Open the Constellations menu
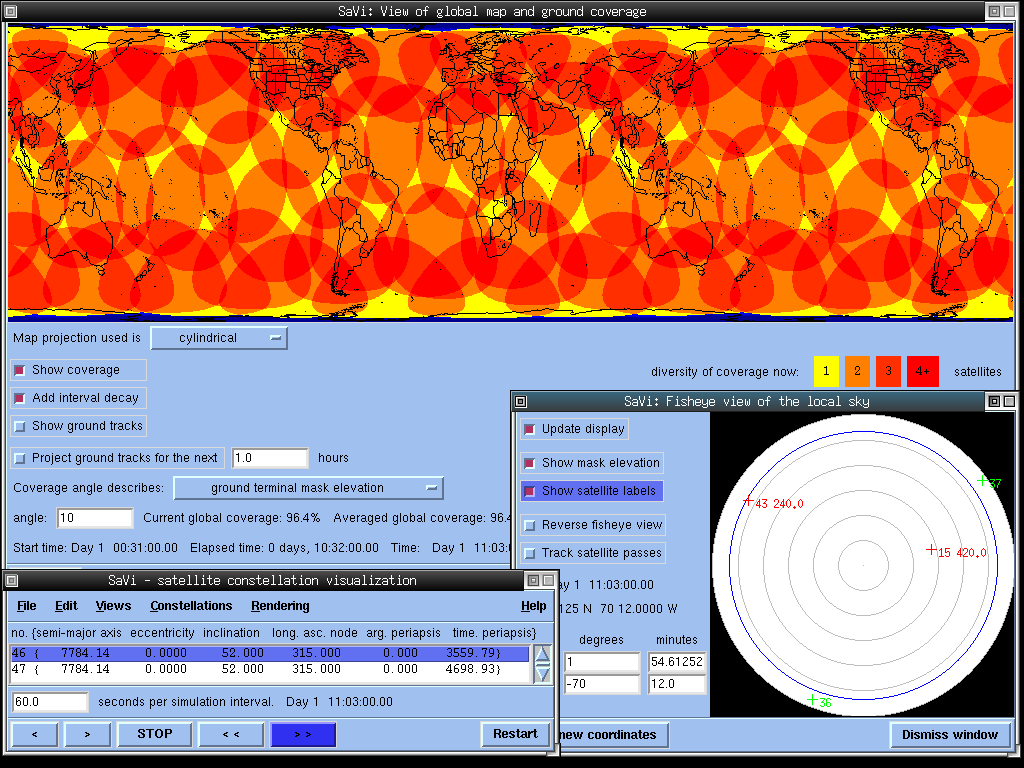This screenshot has height=768, width=1024. pyautogui.click(x=191, y=606)
